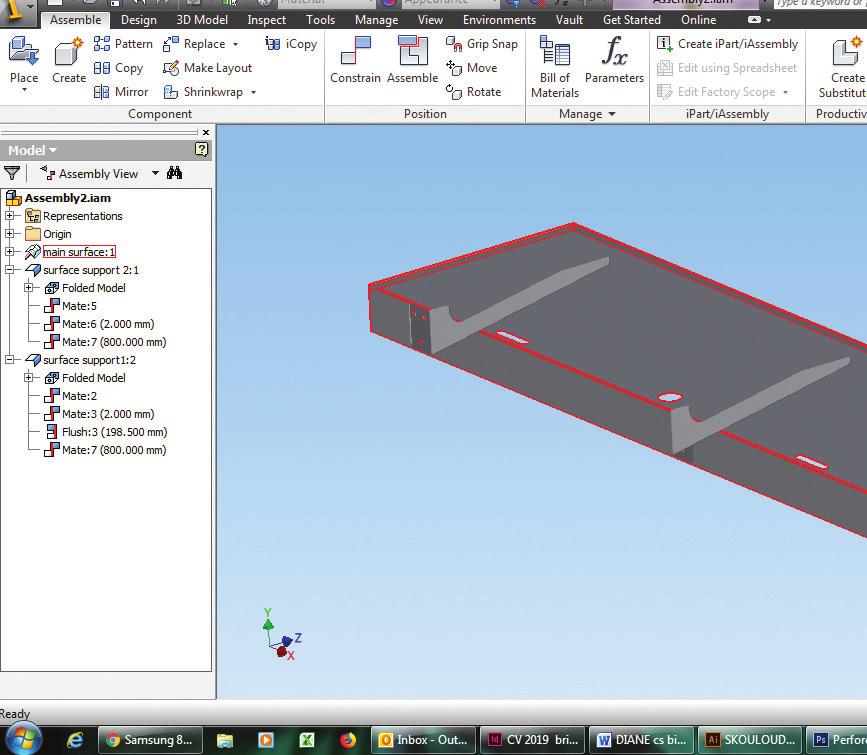This screenshot has height=755, width=867.
Task: Click Edit Factory Scope
Action: point(715,92)
